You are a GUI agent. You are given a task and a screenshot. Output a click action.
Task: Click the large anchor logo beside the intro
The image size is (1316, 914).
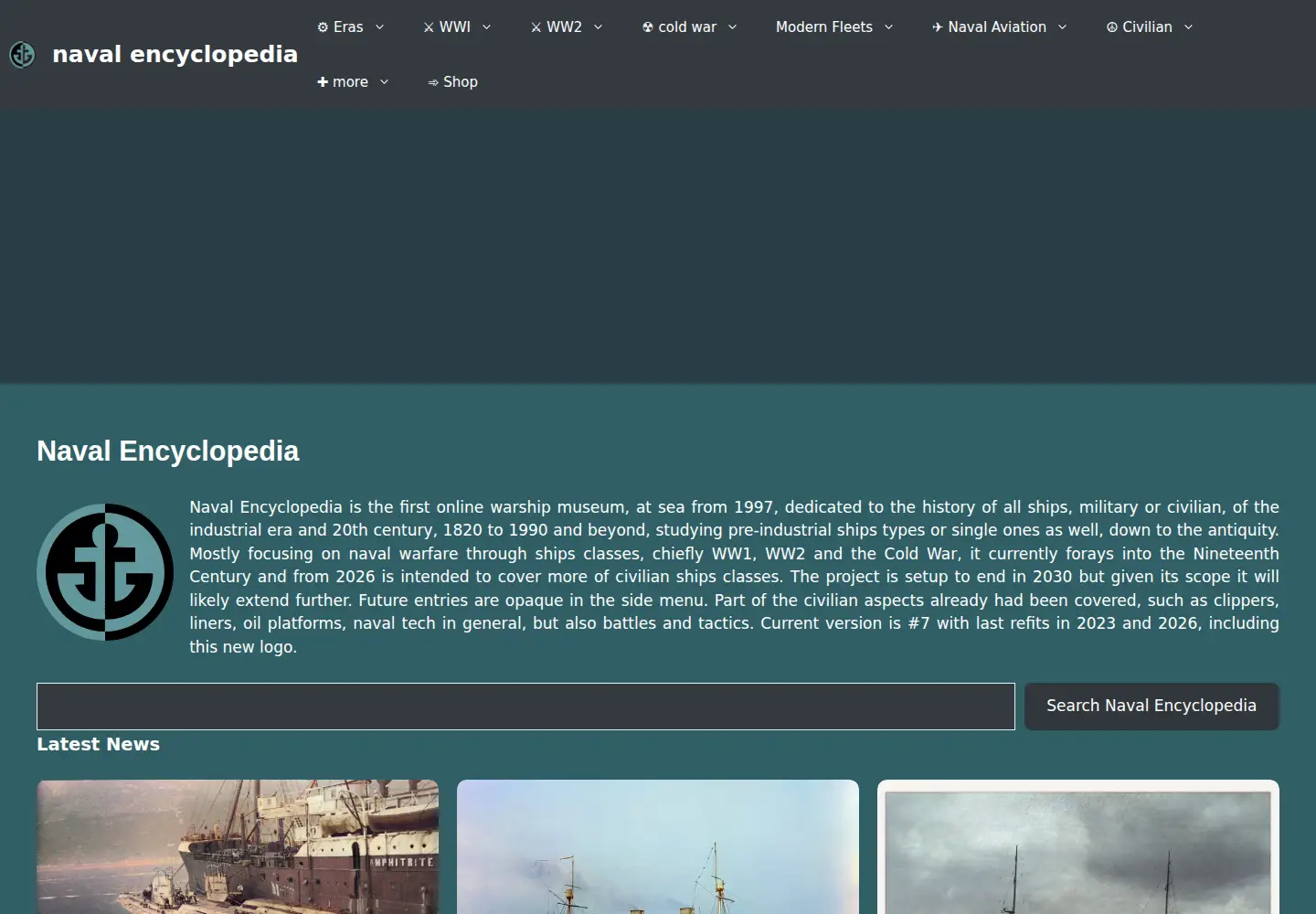point(105,572)
